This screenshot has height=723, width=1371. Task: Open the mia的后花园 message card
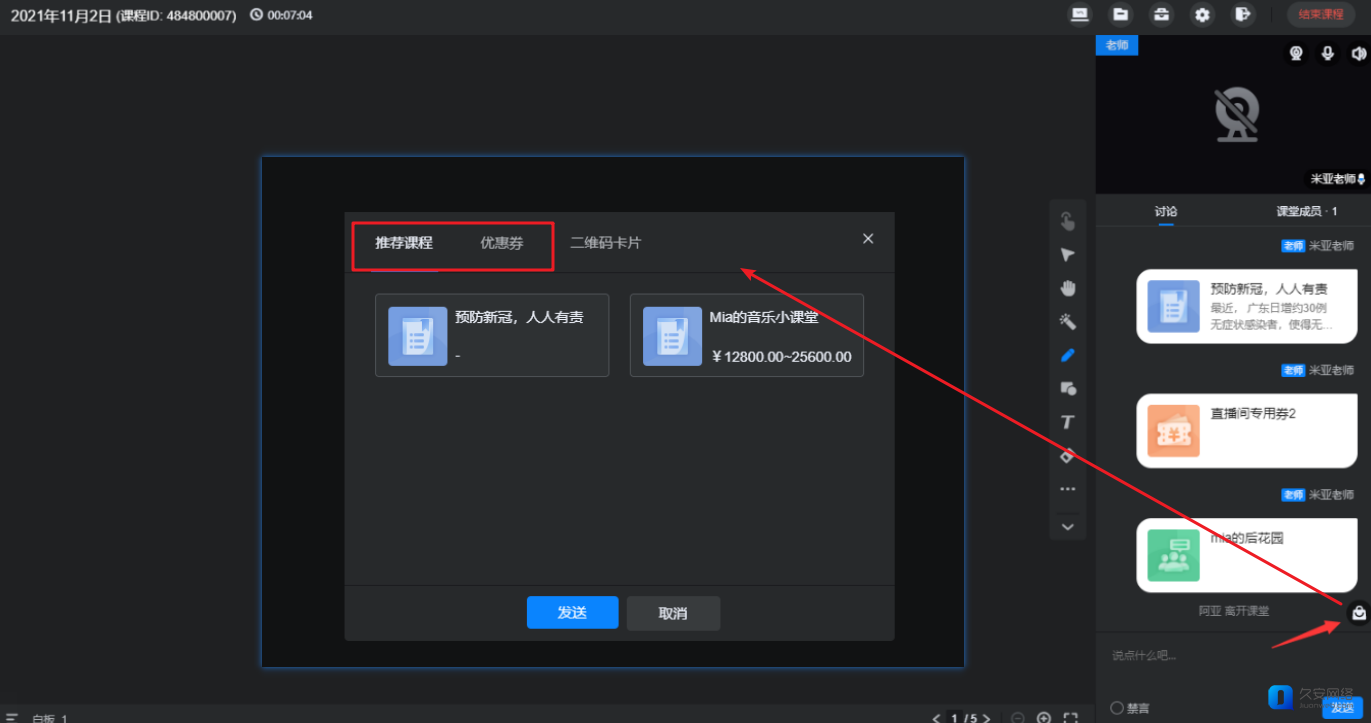1247,555
